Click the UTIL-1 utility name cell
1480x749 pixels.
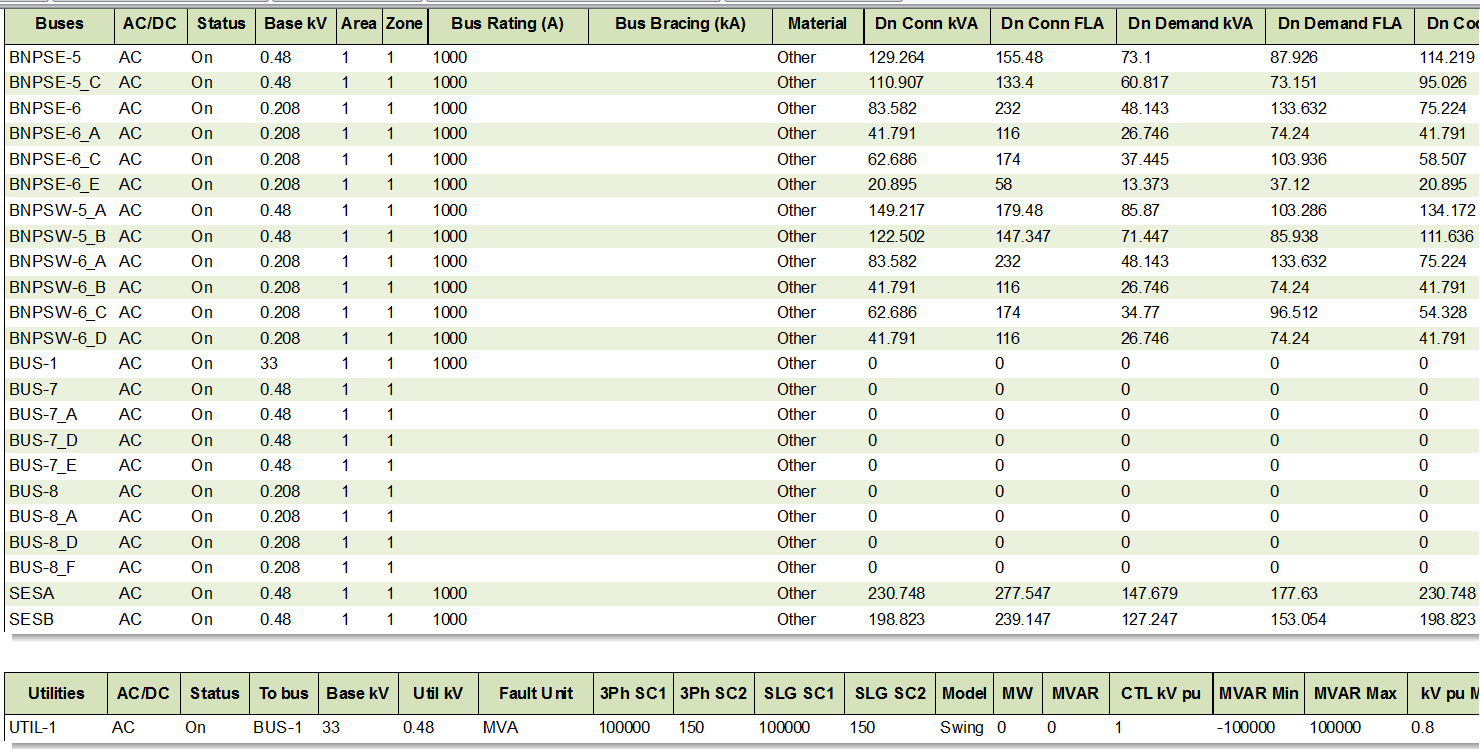pos(32,728)
